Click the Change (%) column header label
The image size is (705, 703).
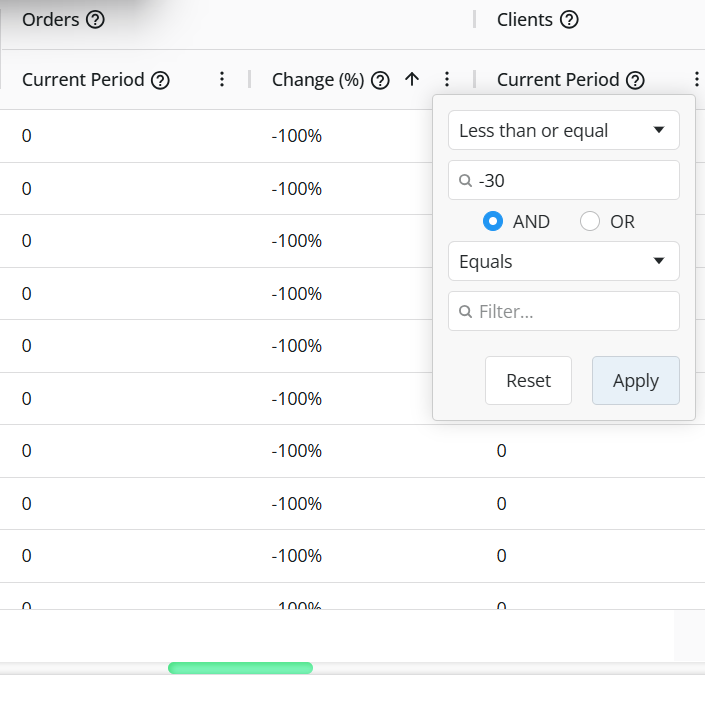pyautogui.click(x=317, y=80)
